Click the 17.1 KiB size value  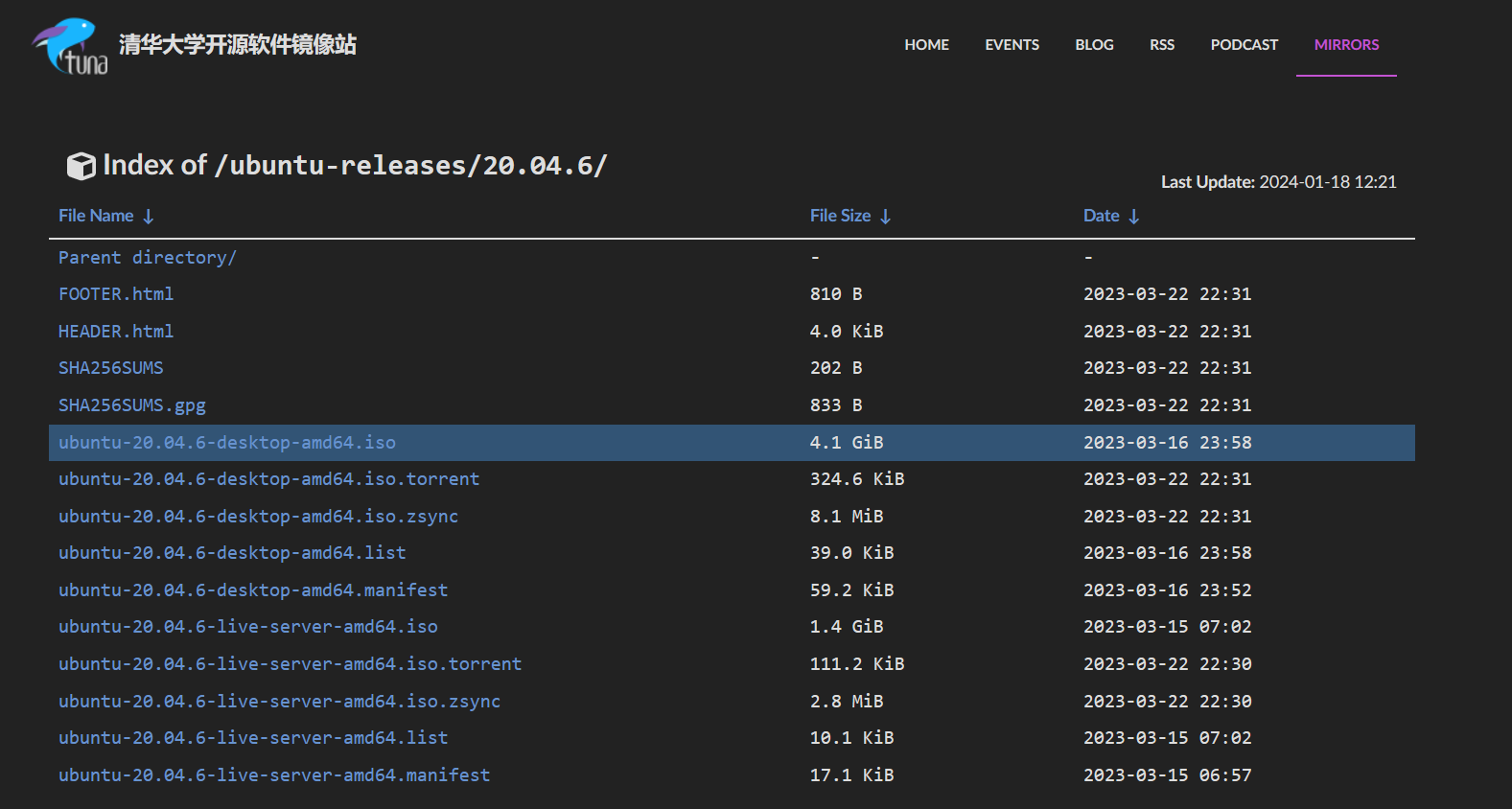point(852,775)
